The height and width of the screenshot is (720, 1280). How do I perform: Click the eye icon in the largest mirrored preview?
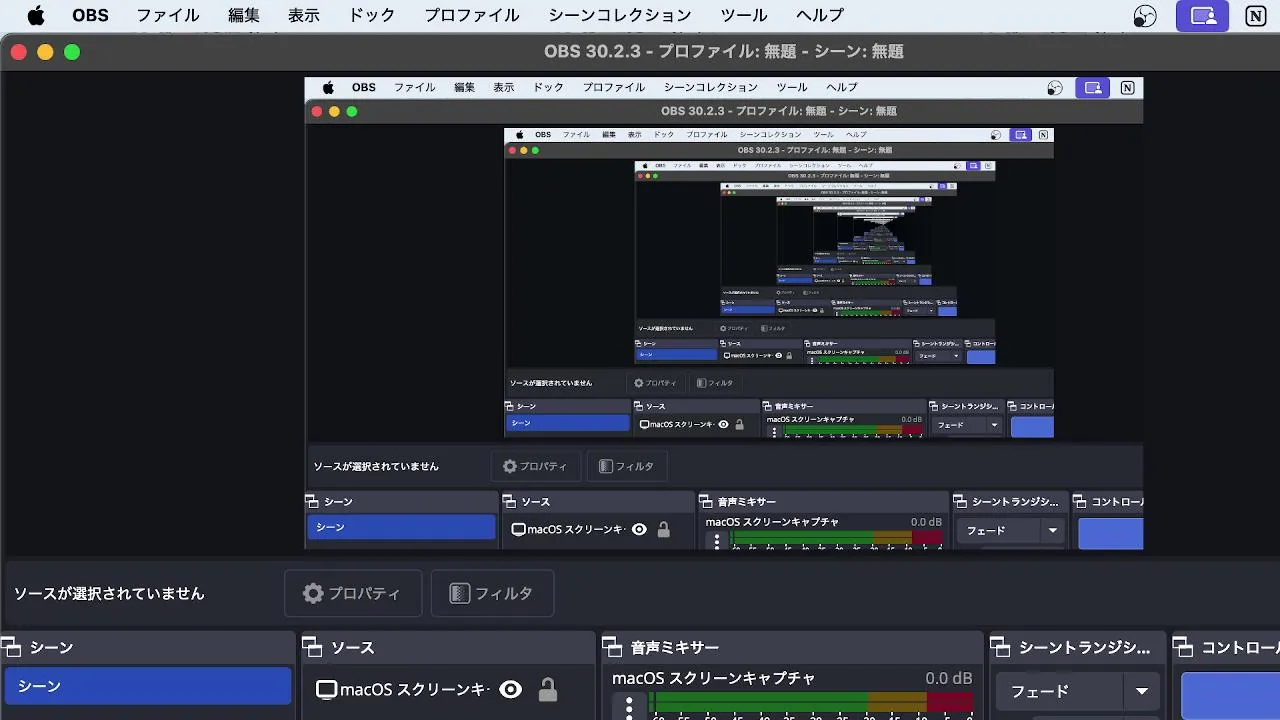[639, 530]
